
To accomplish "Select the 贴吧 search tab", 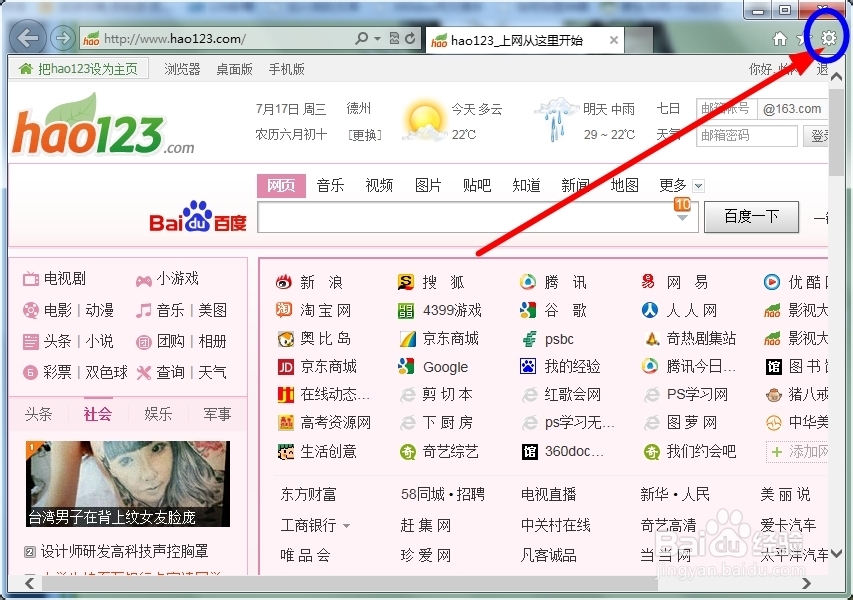I will pos(477,185).
